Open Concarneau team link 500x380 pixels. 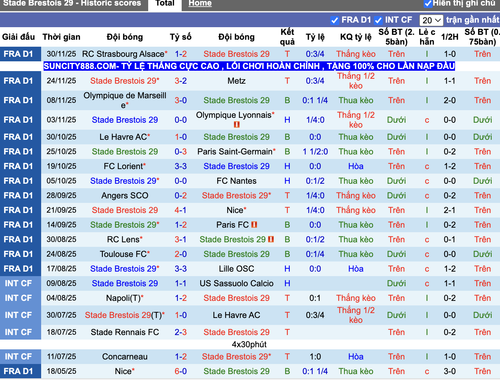[125, 357]
